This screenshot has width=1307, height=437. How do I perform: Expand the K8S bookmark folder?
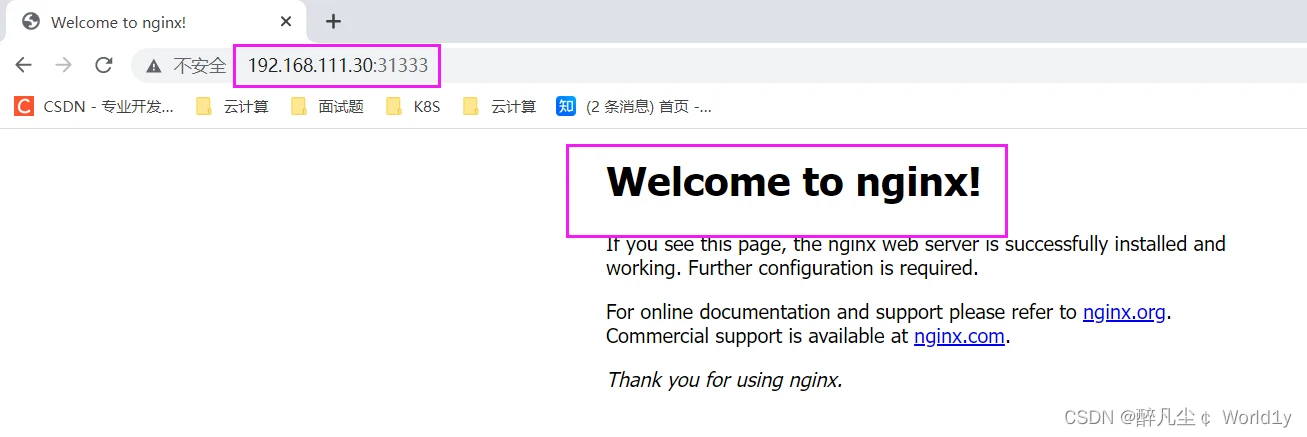[x=414, y=106]
